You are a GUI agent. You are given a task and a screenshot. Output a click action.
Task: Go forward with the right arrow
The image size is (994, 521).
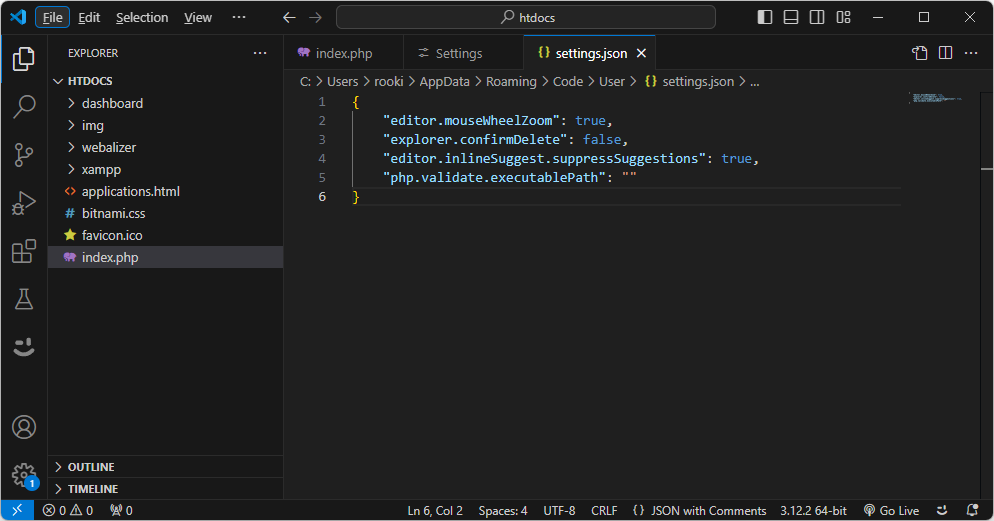tap(315, 18)
